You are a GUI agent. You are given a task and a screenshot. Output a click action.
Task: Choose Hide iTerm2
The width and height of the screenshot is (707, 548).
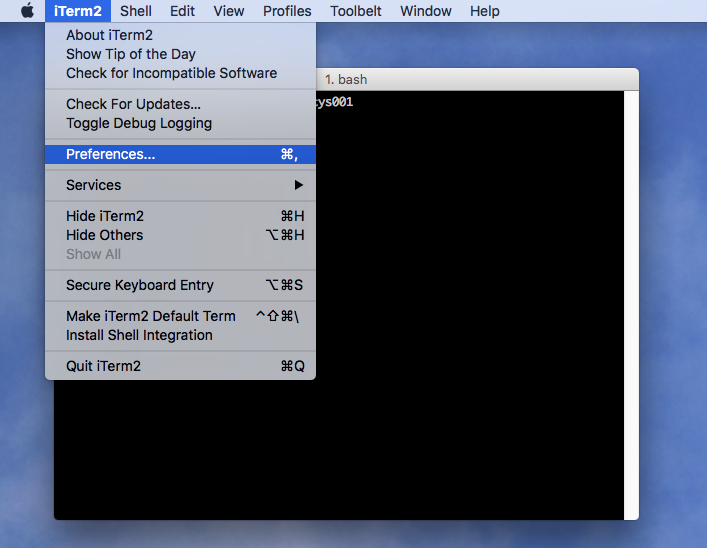[x=180, y=216]
